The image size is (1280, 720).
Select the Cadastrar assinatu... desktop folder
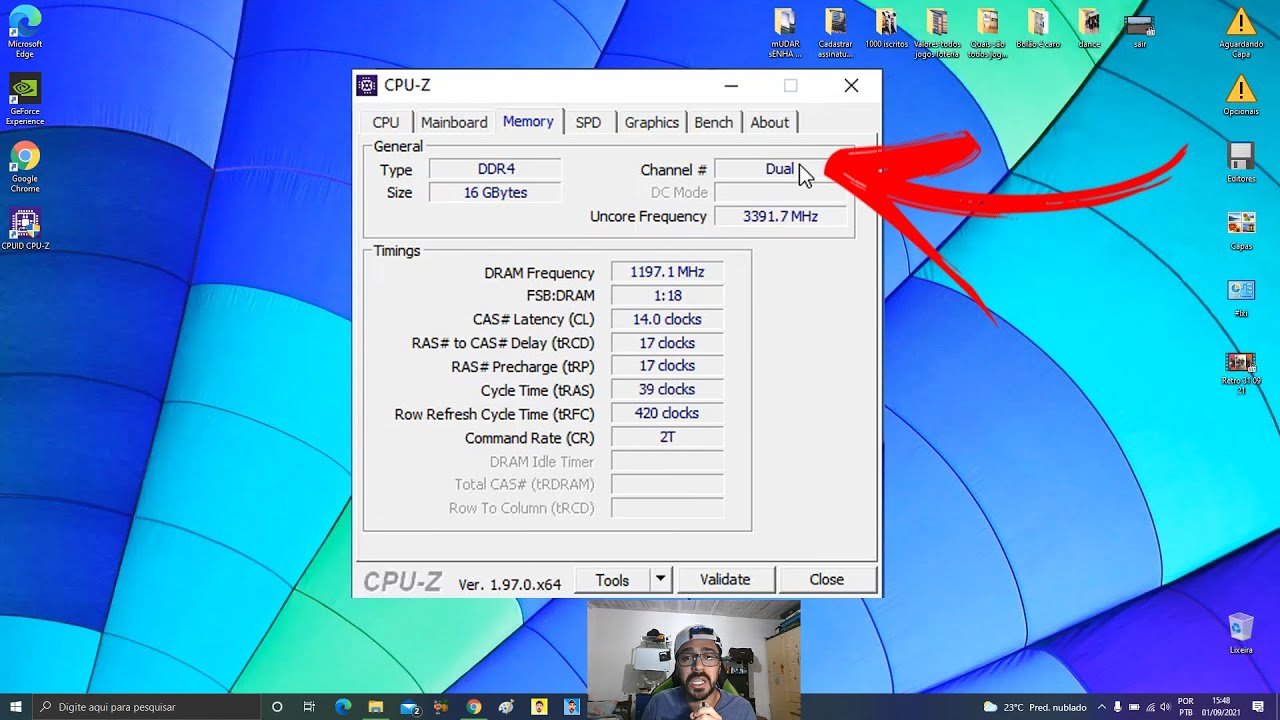point(835,33)
